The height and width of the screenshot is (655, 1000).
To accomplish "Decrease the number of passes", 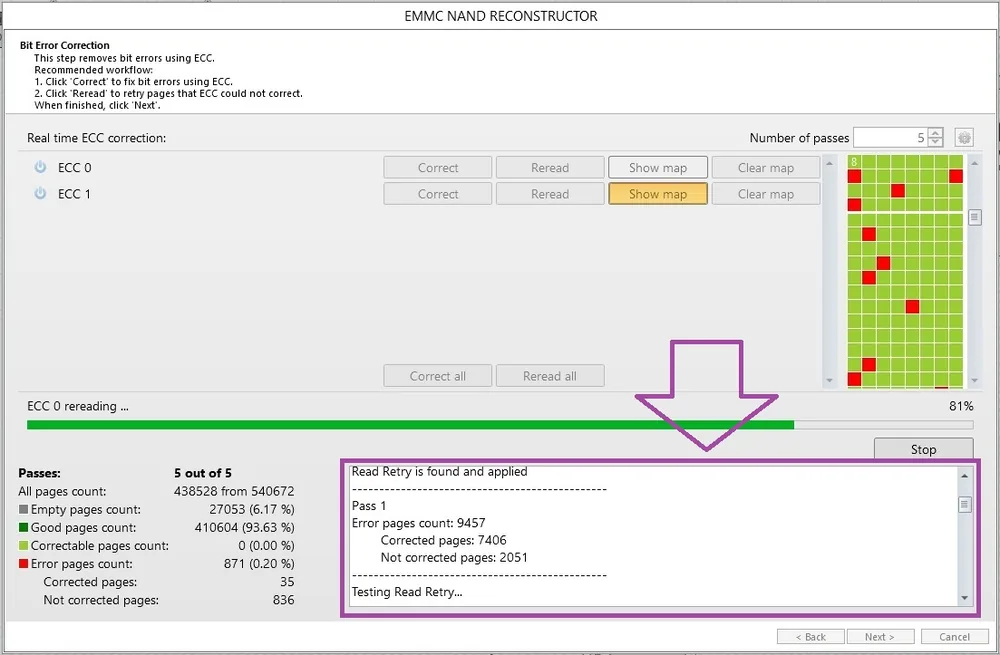I will click(936, 142).
